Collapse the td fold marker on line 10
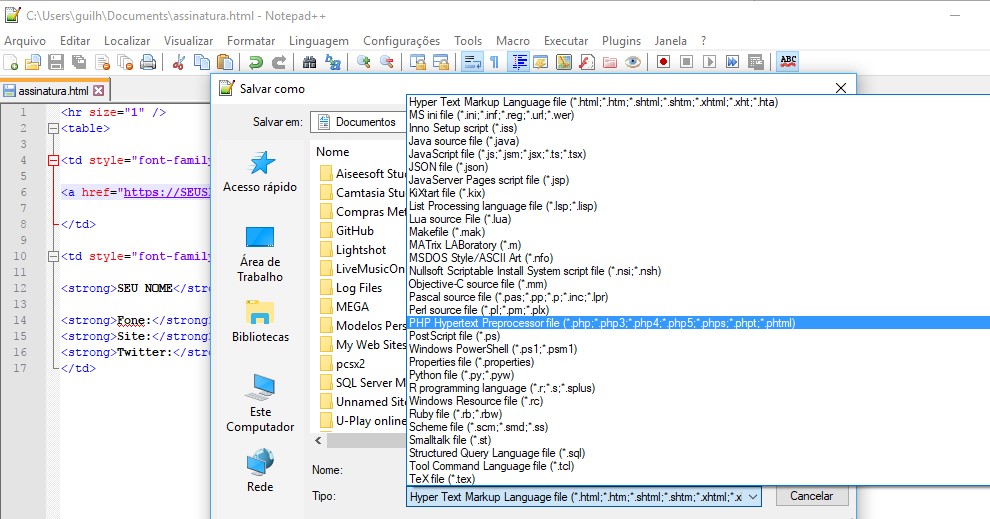990x519 pixels. click(53, 257)
